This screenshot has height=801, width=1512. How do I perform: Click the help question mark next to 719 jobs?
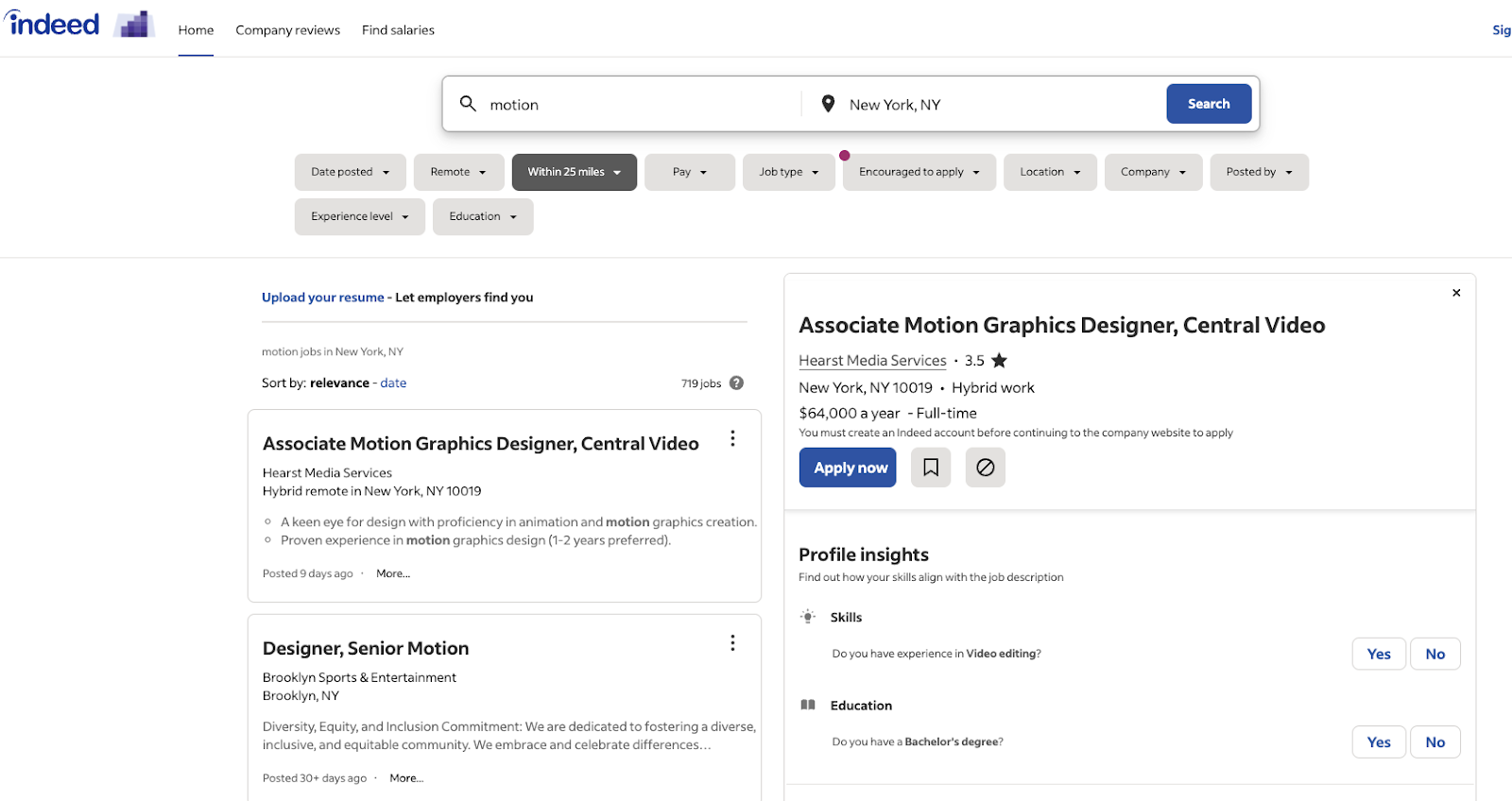click(737, 383)
